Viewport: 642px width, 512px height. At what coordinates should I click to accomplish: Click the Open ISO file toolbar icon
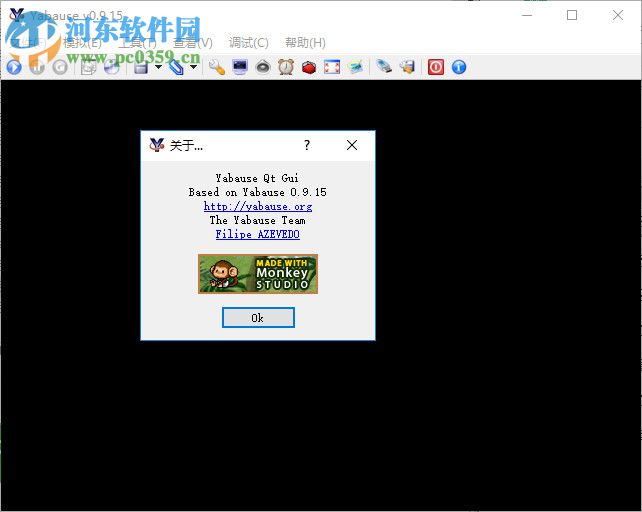(x=88, y=67)
